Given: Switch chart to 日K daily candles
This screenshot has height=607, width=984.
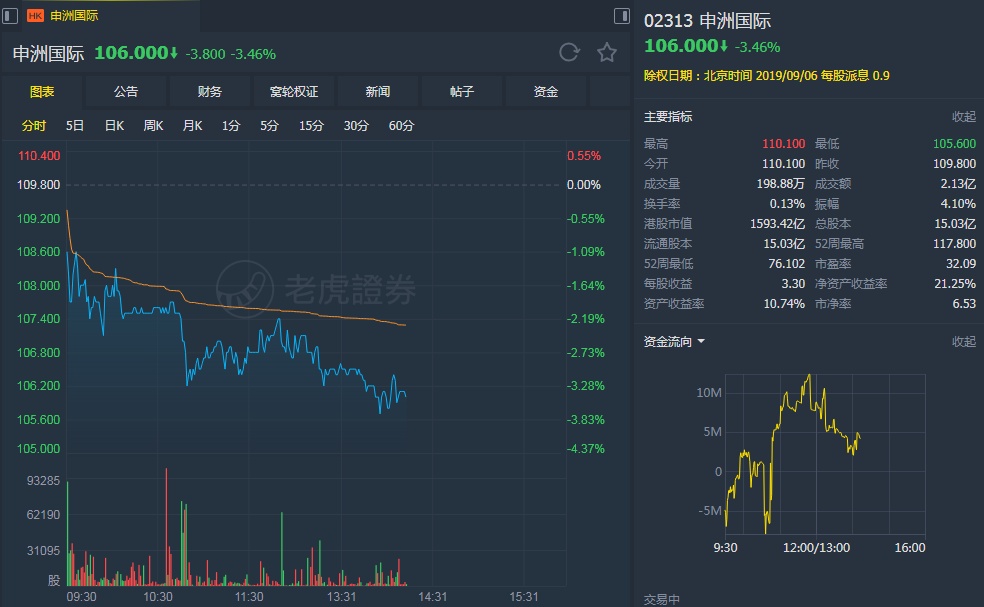Looking at the screenshot, I should [x=114, y=126].
